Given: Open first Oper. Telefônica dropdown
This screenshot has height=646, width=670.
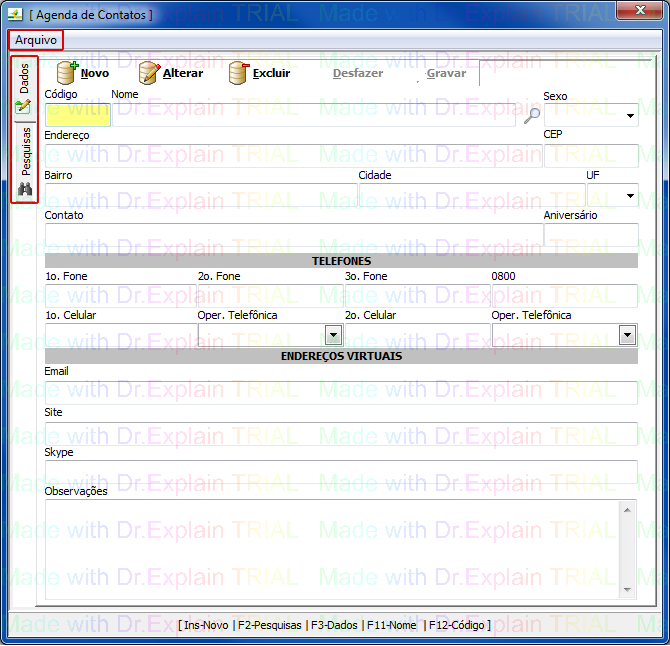Looking at the screenshot, I should coord(333,335).
